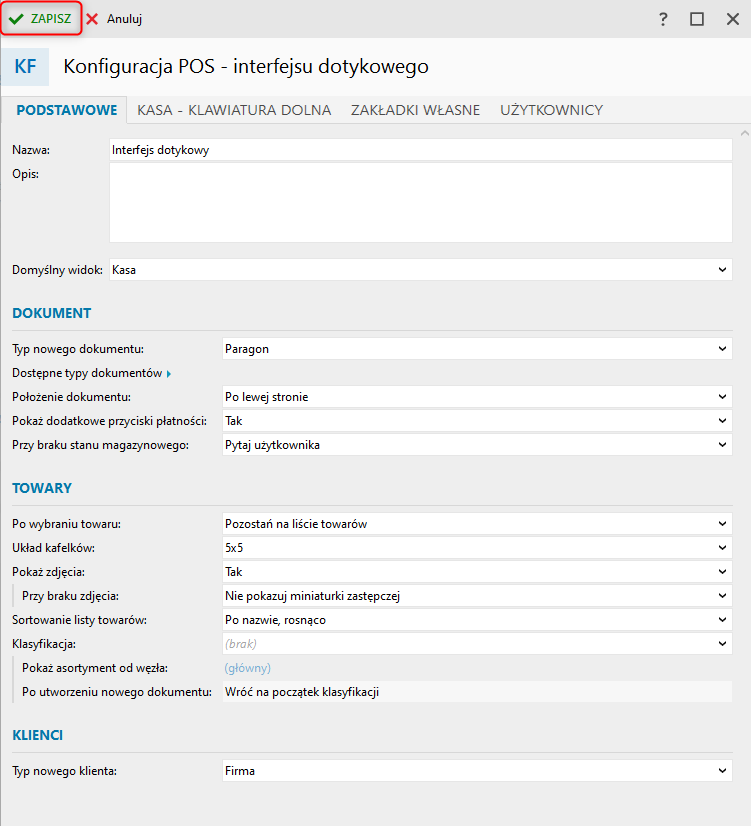Expand the Układ kafelków dropdown

point(477,548)
